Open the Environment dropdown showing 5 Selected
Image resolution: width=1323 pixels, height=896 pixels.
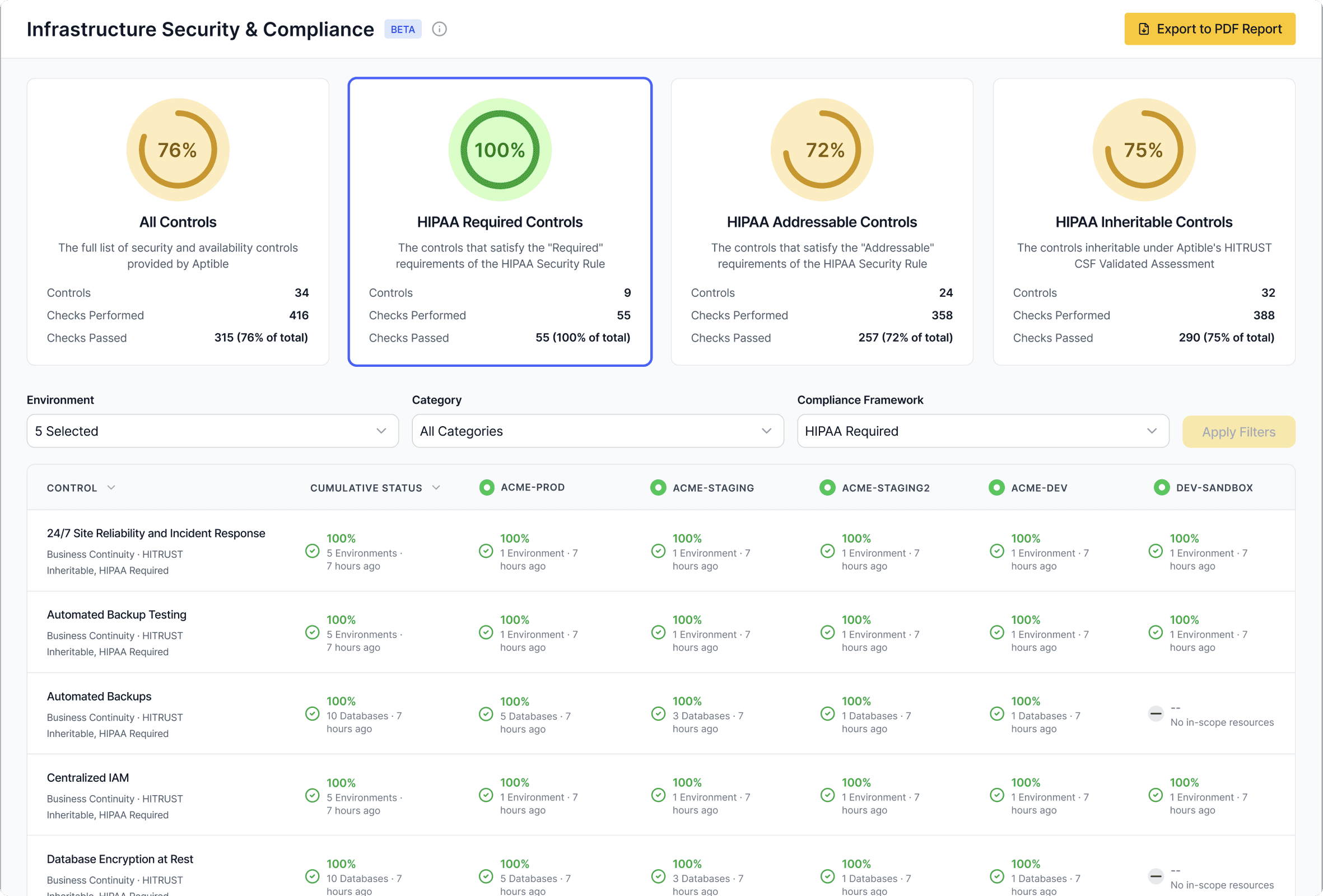point(212,432)
